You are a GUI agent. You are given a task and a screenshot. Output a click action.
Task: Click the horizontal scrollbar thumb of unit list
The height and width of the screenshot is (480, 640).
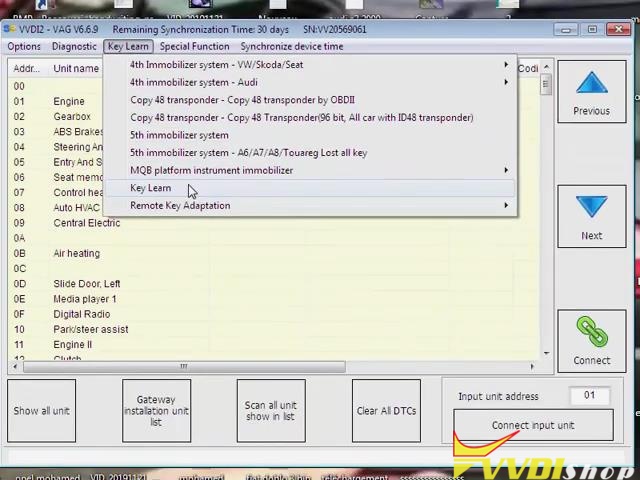(184, 367)
